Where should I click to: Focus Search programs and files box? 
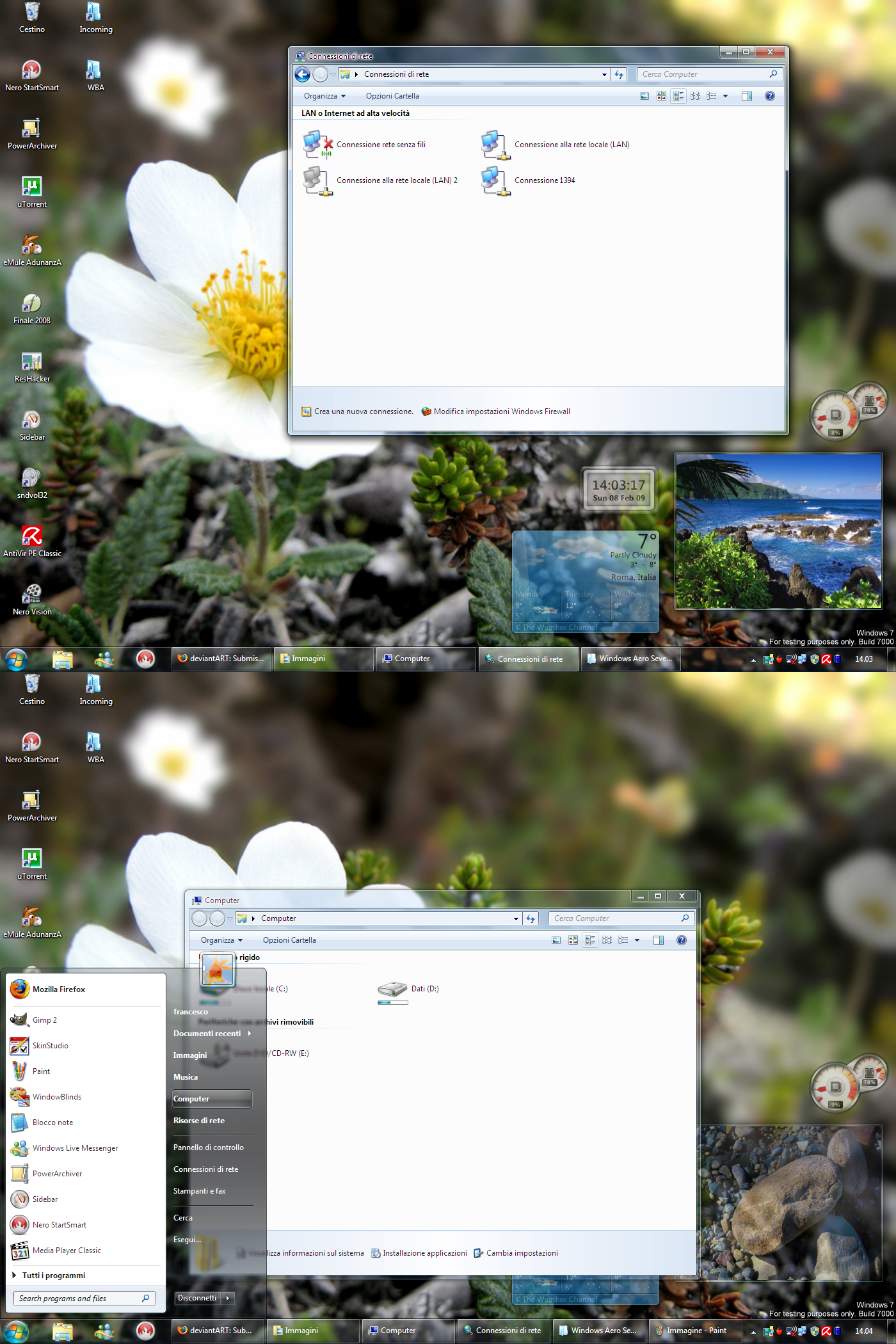(84, 1299)
